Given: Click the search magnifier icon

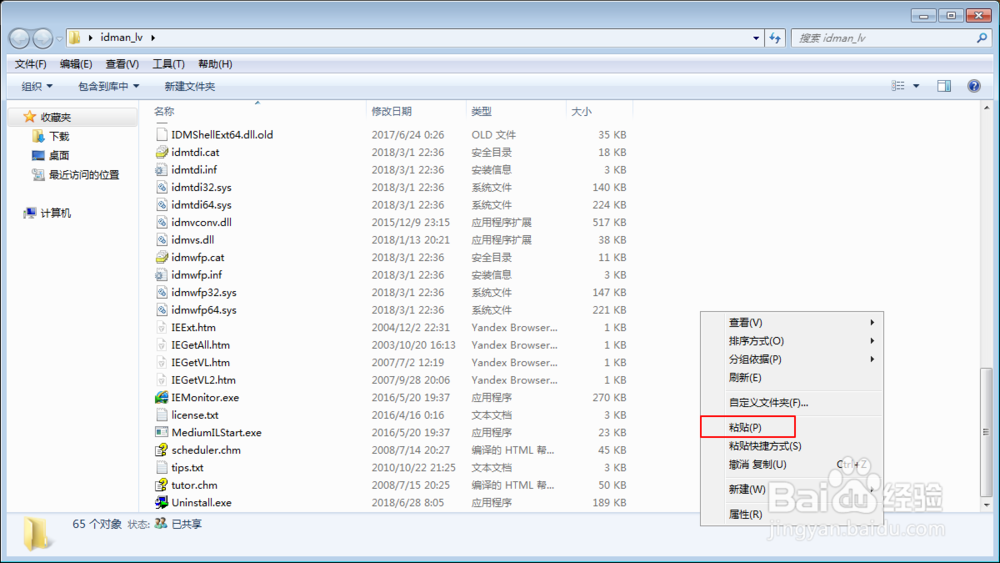Looking at the screenshot, I should pos(981,38).
